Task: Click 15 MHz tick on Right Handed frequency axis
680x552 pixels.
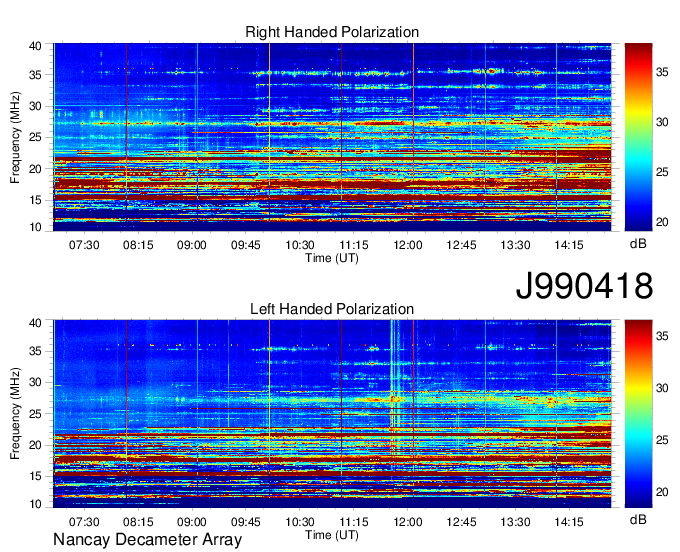Action: (35, 200)
